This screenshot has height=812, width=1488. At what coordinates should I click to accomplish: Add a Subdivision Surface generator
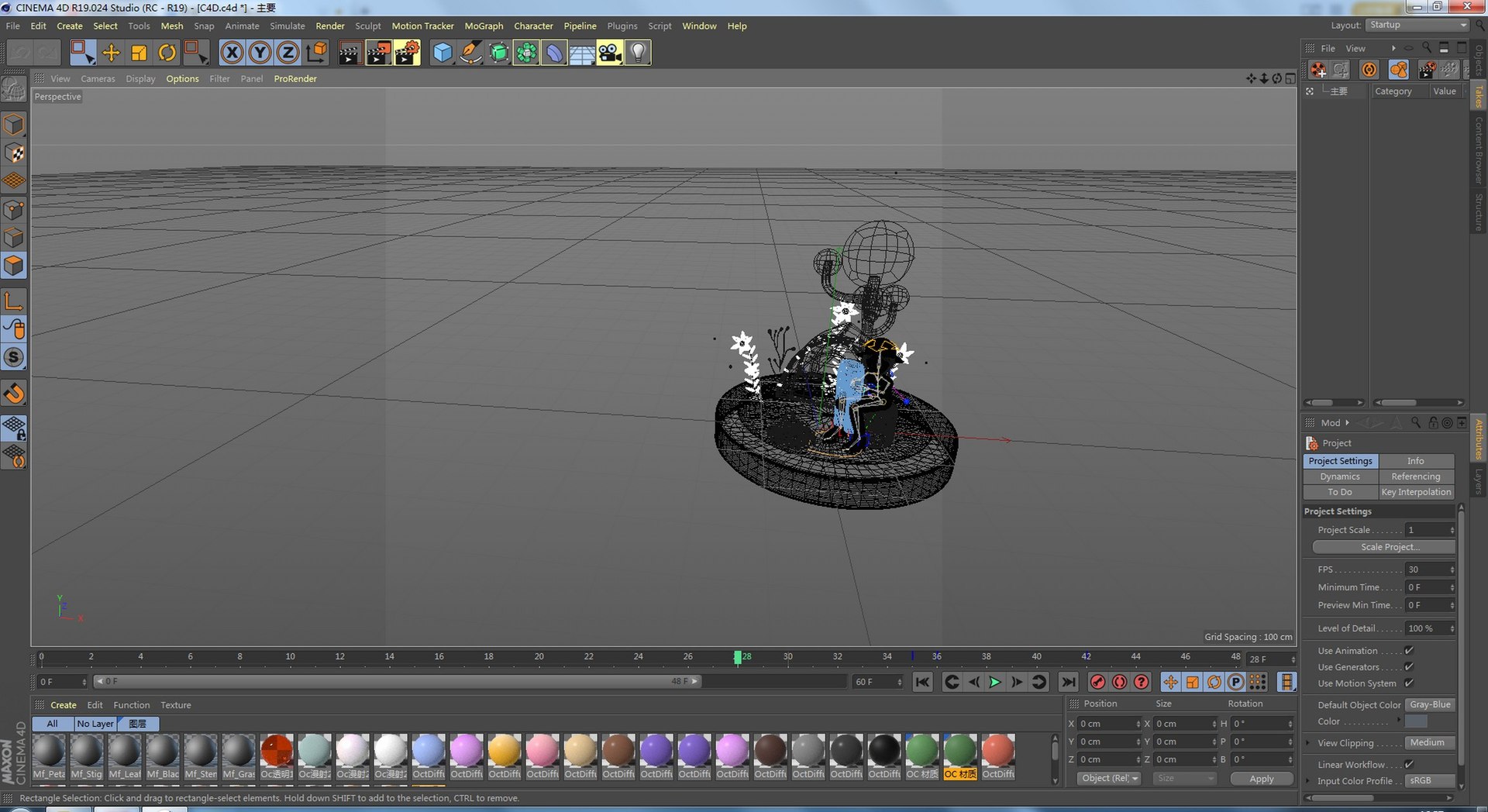[498, 53]
